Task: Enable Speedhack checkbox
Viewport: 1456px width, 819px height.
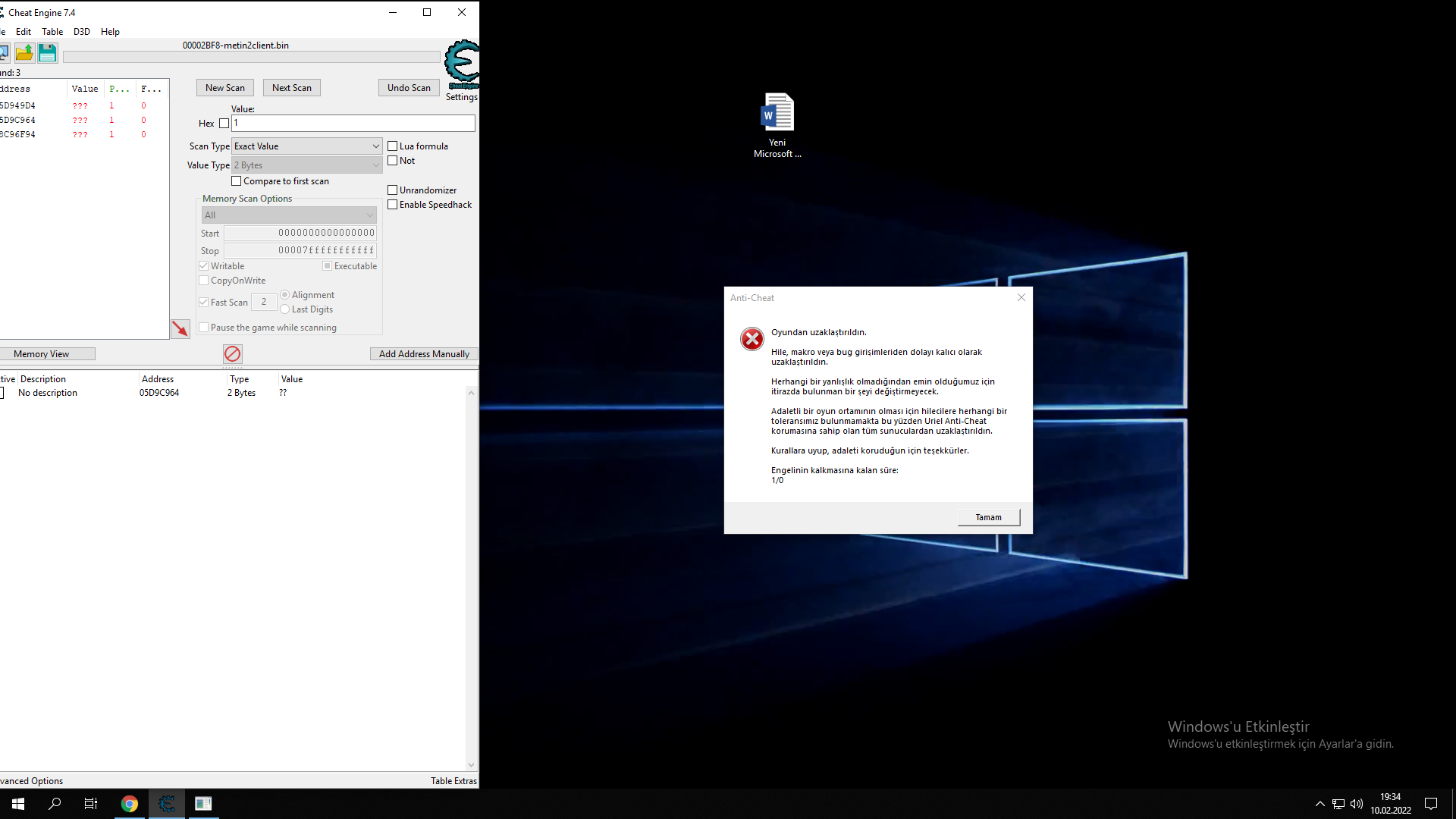Action: pos(393,205)
